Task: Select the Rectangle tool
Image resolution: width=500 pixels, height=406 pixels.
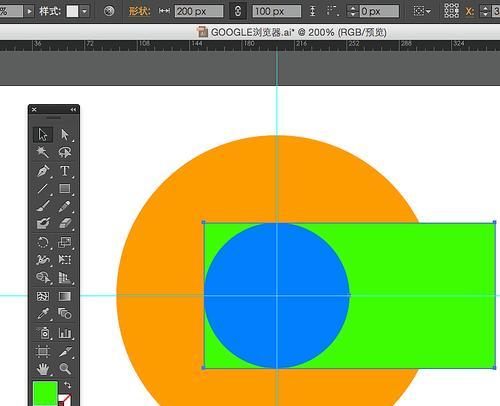Action: click(x=65, y=189)
